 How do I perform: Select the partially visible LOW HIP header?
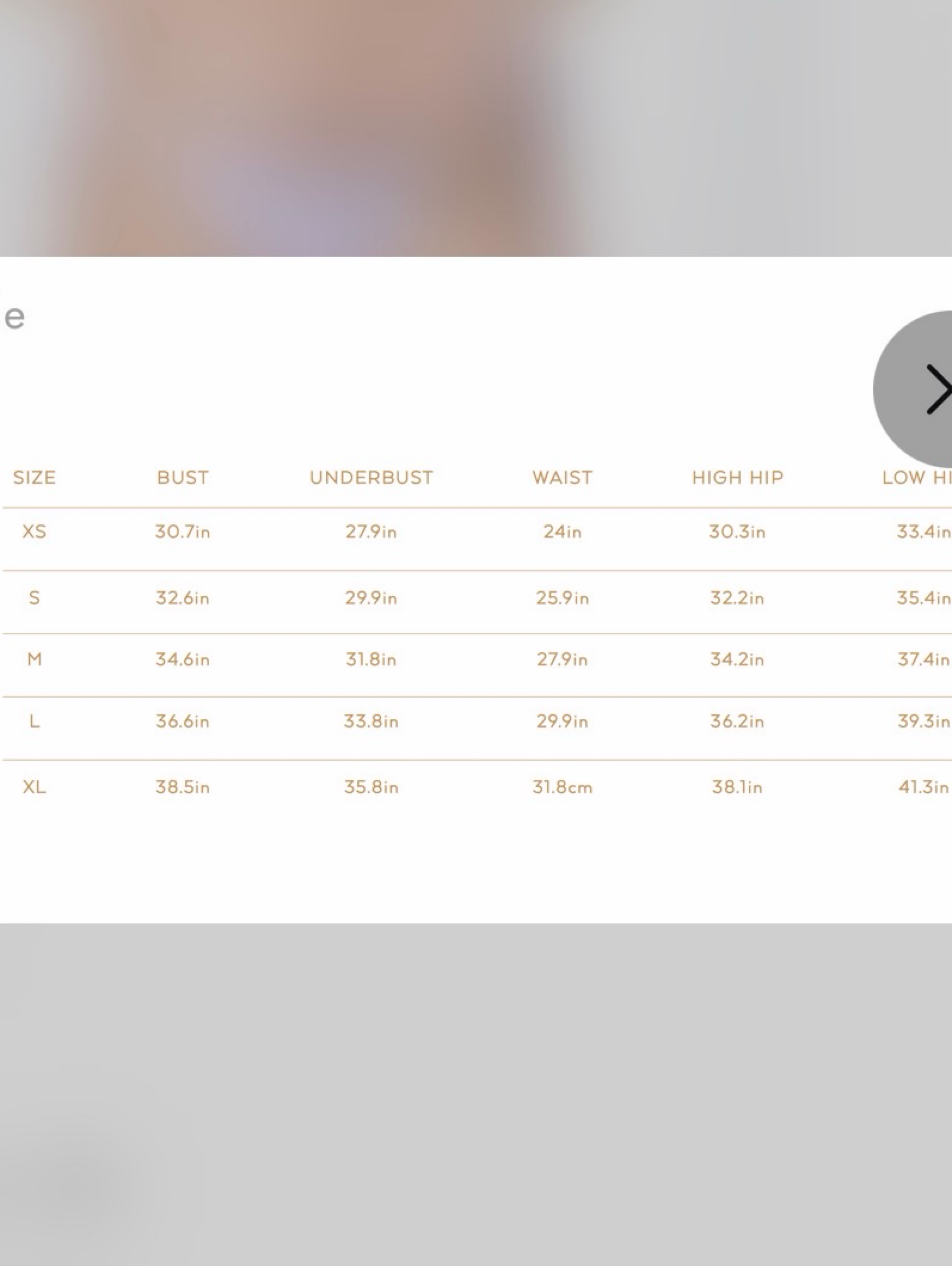pos(916,477)
